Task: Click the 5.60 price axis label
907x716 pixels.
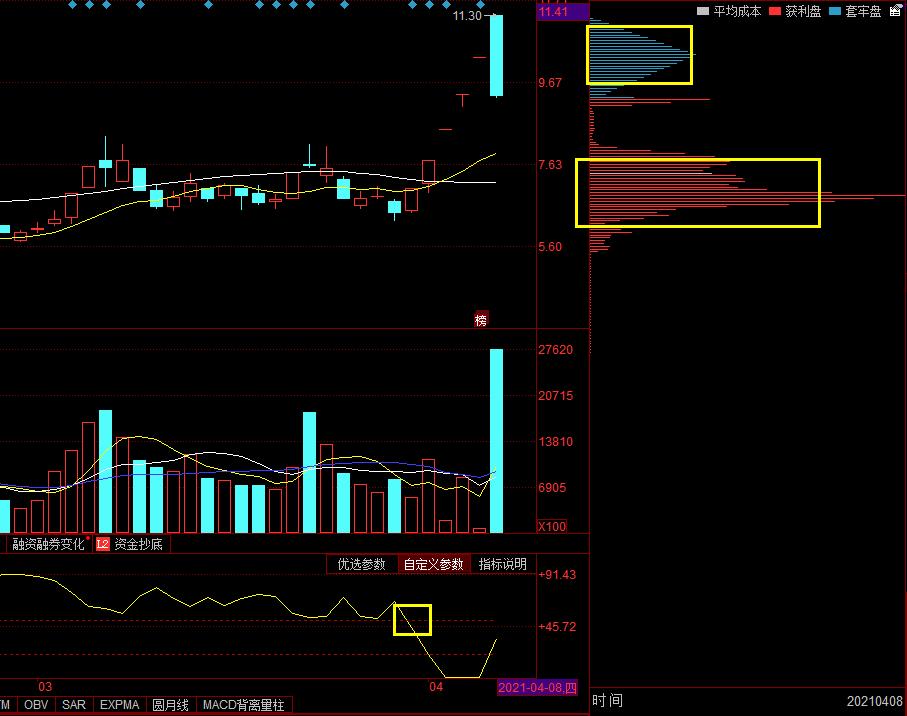Action: (550, 247)
